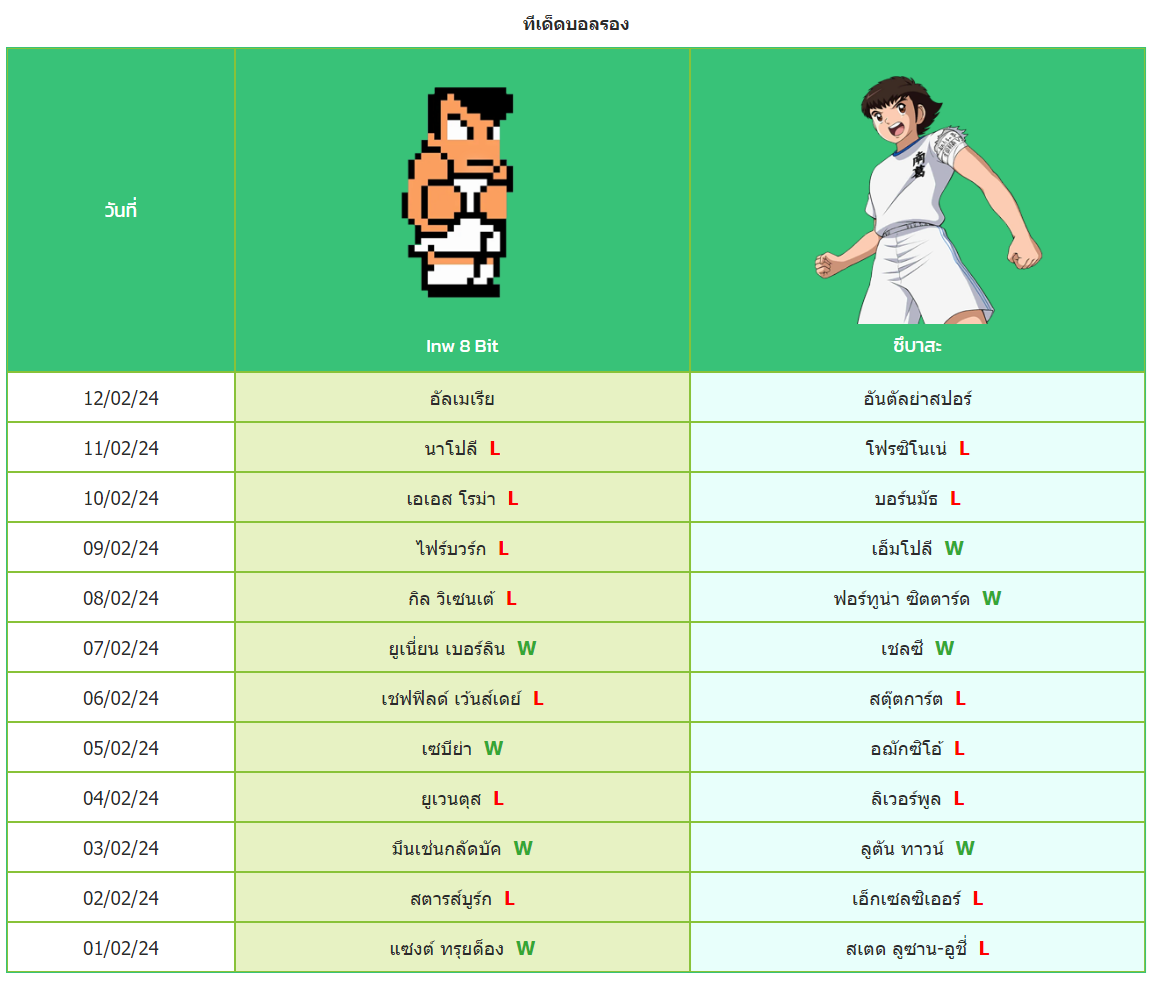Click the red L beside นาโปลี
This screenshot has height=981, width=1151.
(x=495, y=448)
